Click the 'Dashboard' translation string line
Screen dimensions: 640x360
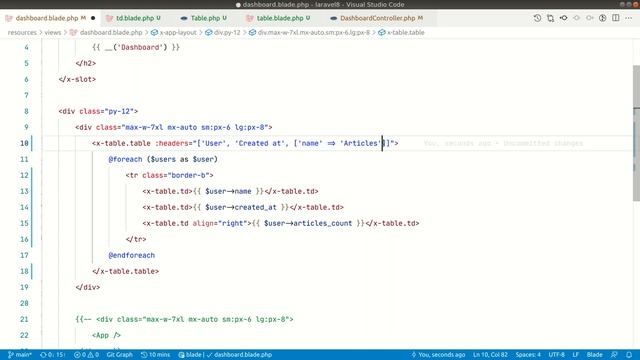[x=136, y=47]
